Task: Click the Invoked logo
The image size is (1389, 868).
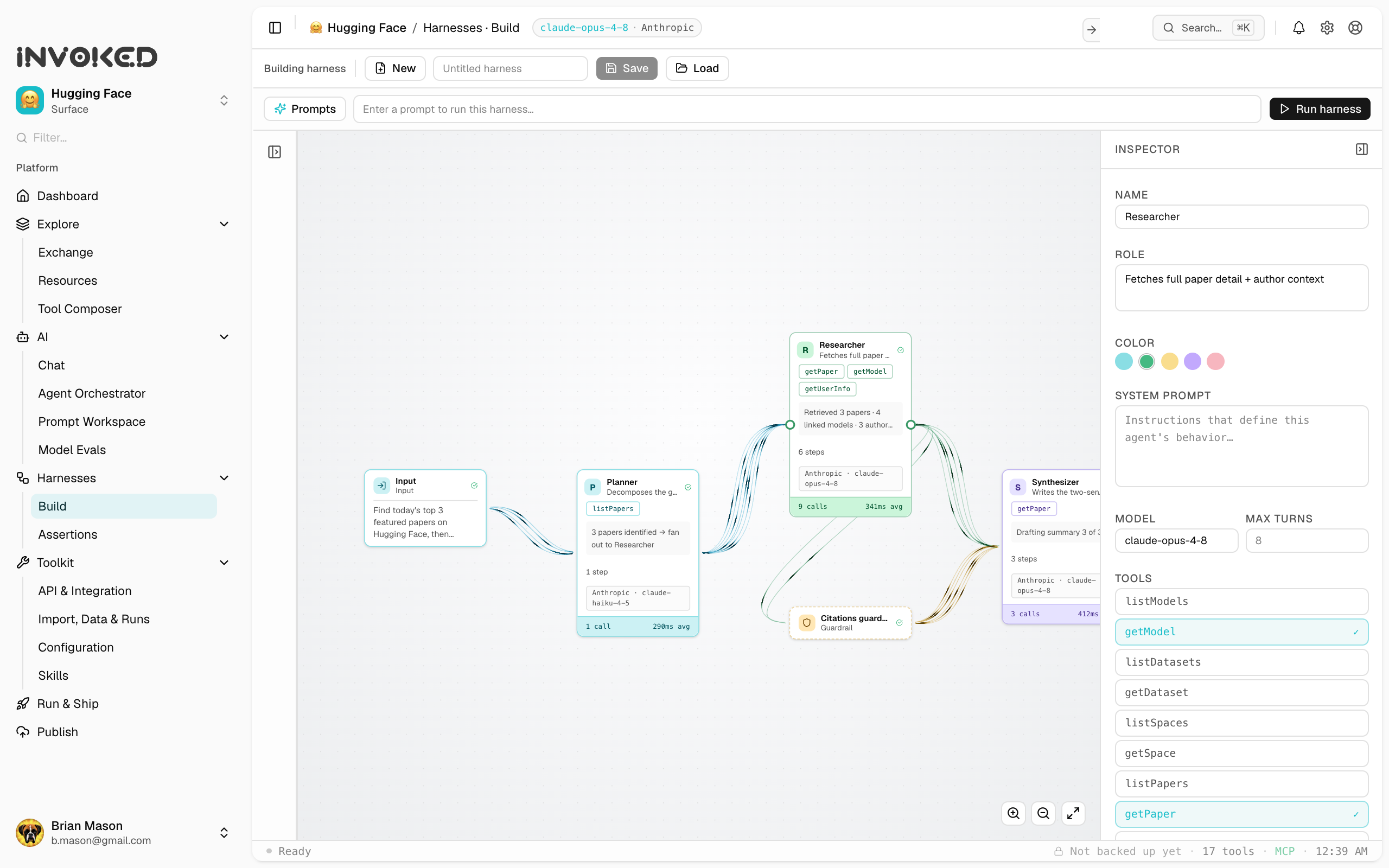Action: [87, 57]
